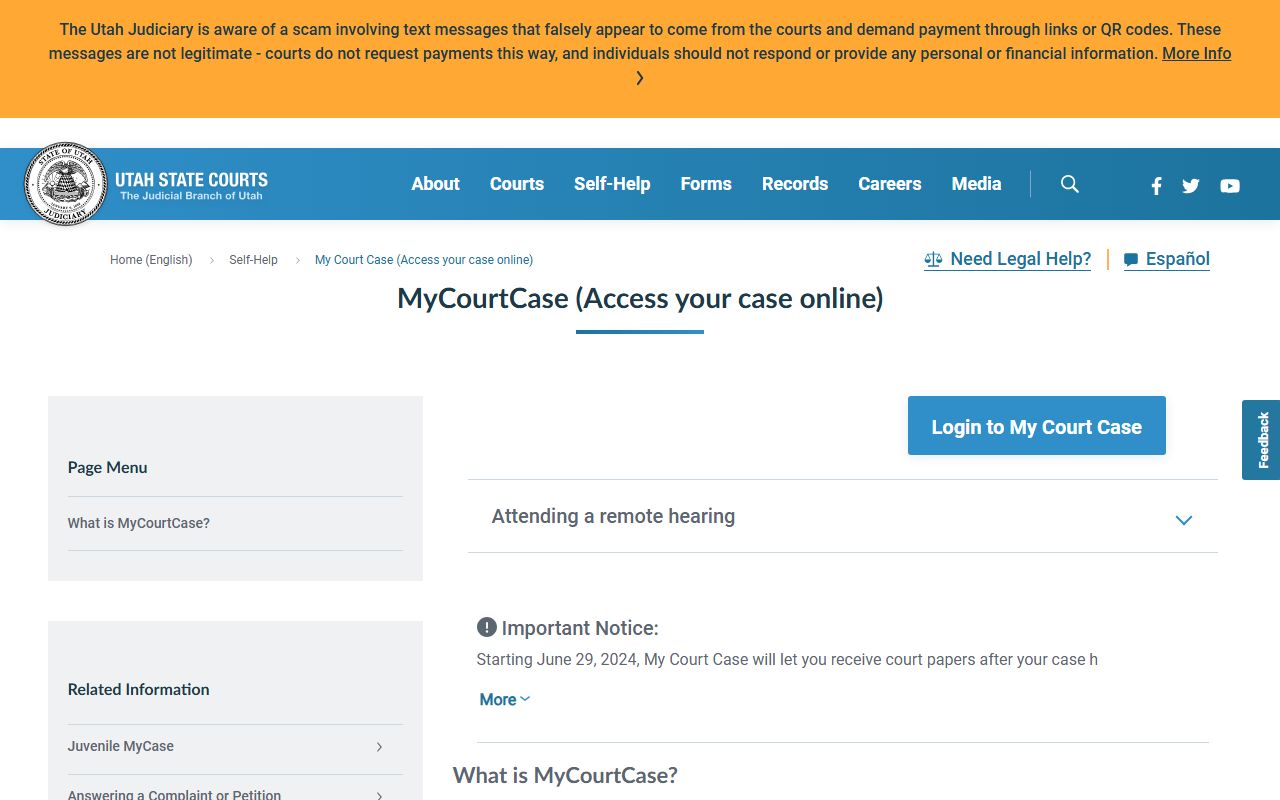Open the Records menu
The width and height of the screenshot is (1280, 800).
tap(795, 184)
